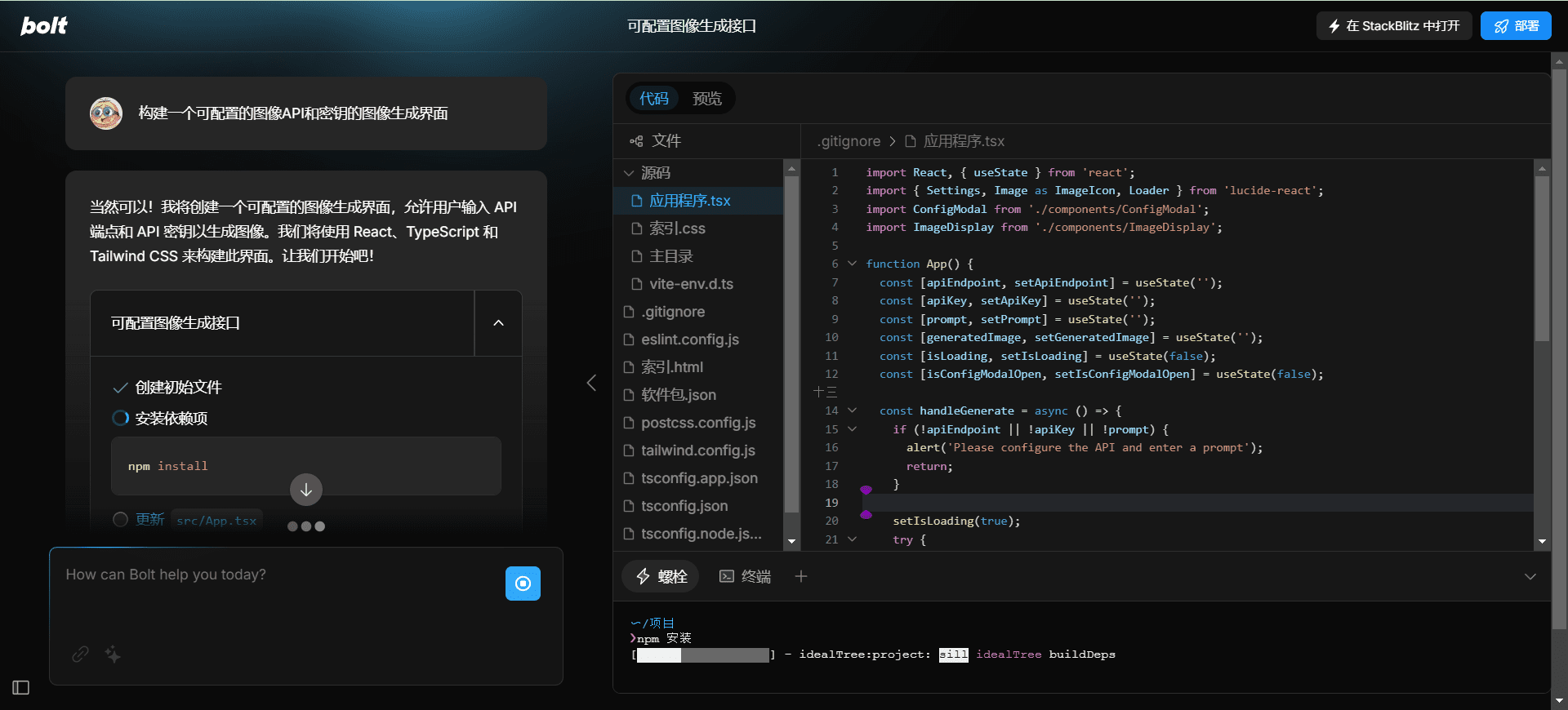Switch to the 预览 preview tab
This screenshot has height=710, width=1568.
coord(707,98)
